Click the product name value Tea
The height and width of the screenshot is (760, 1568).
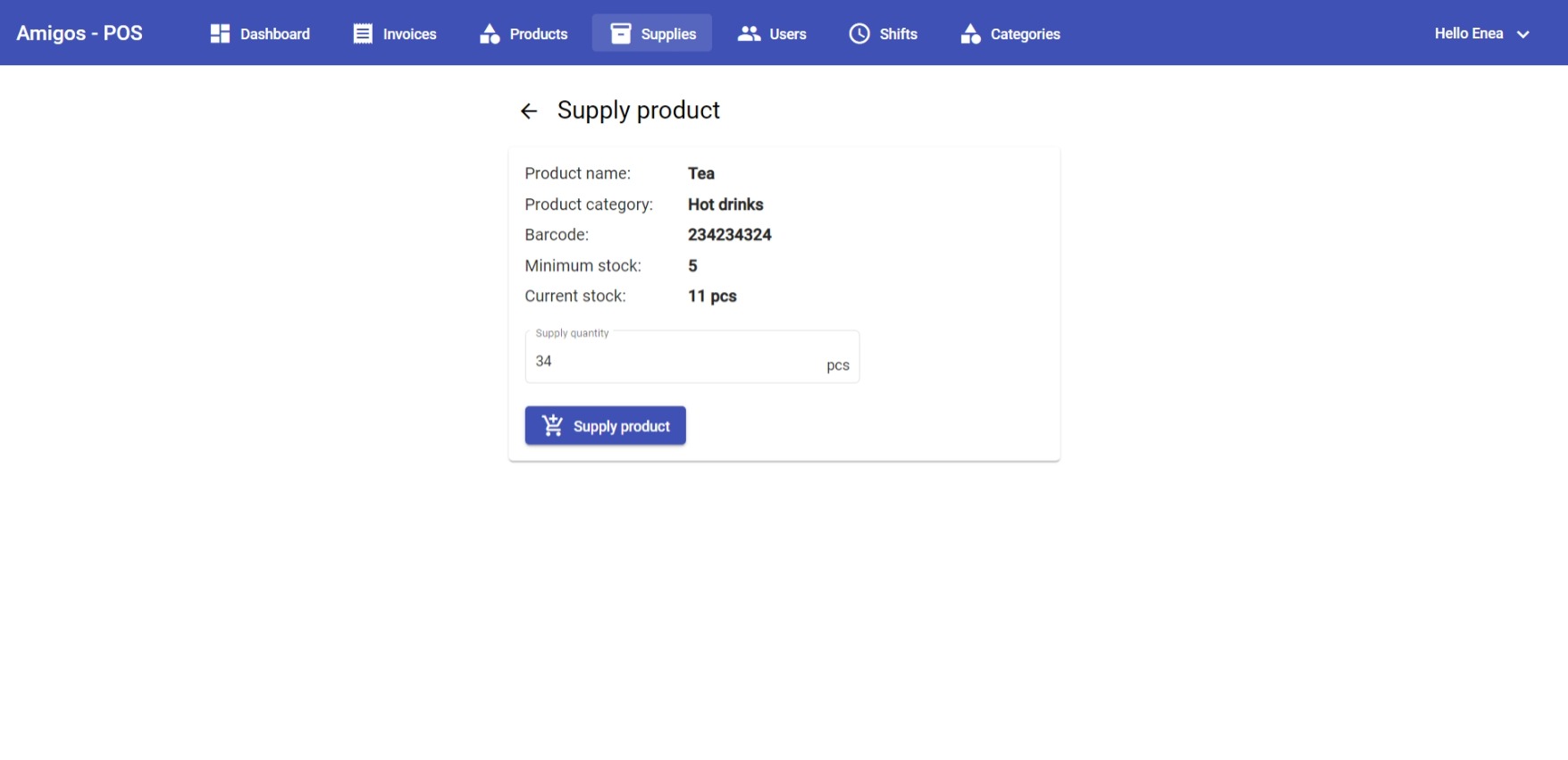tap(701, 173)
